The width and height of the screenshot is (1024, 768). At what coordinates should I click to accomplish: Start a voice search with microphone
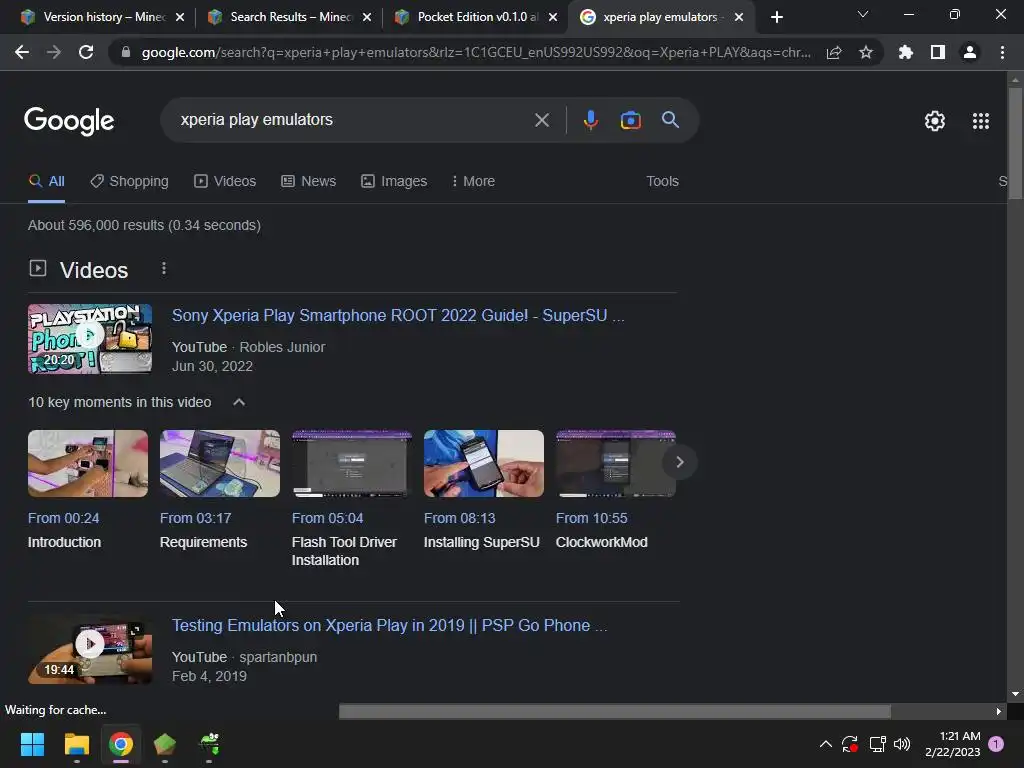click(x=590, y=120)
